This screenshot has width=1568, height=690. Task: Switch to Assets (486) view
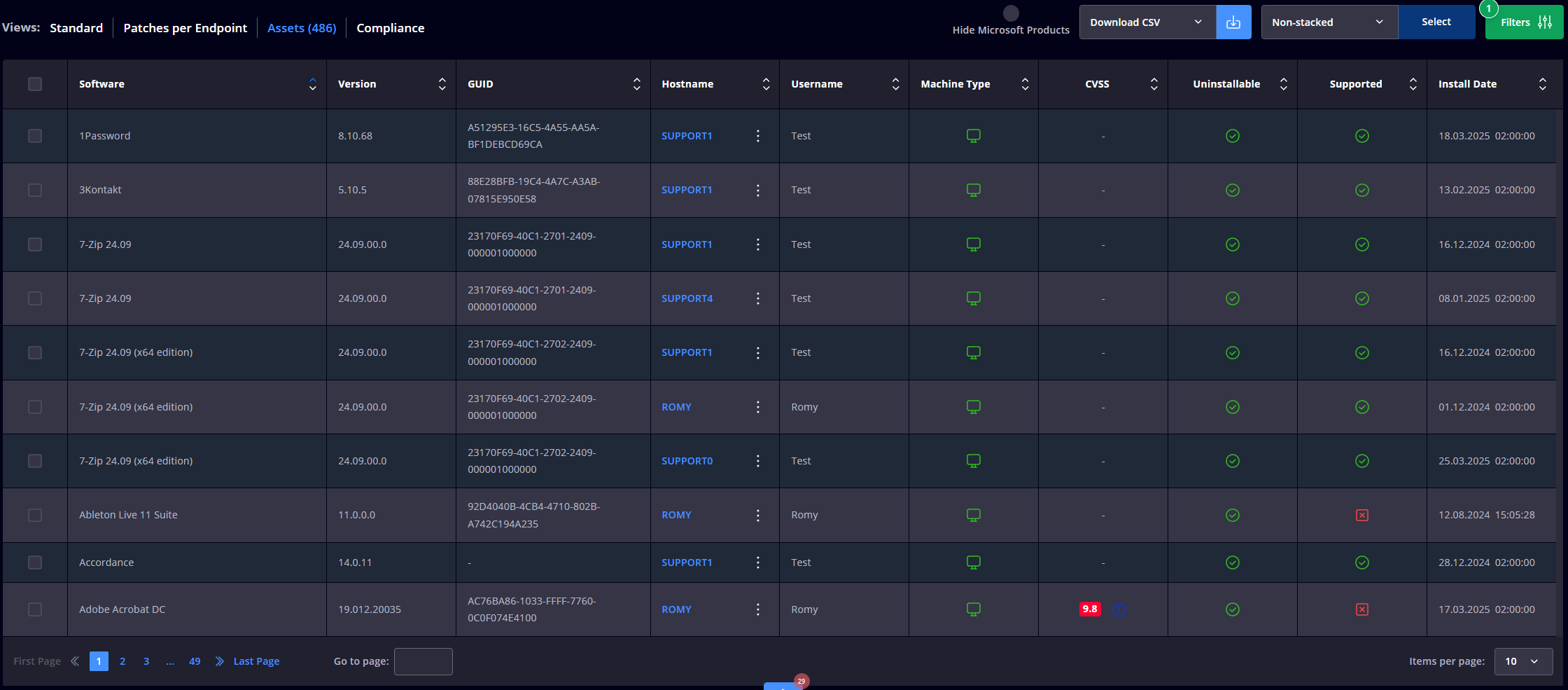pyautogui.click(x=302, y=28)
